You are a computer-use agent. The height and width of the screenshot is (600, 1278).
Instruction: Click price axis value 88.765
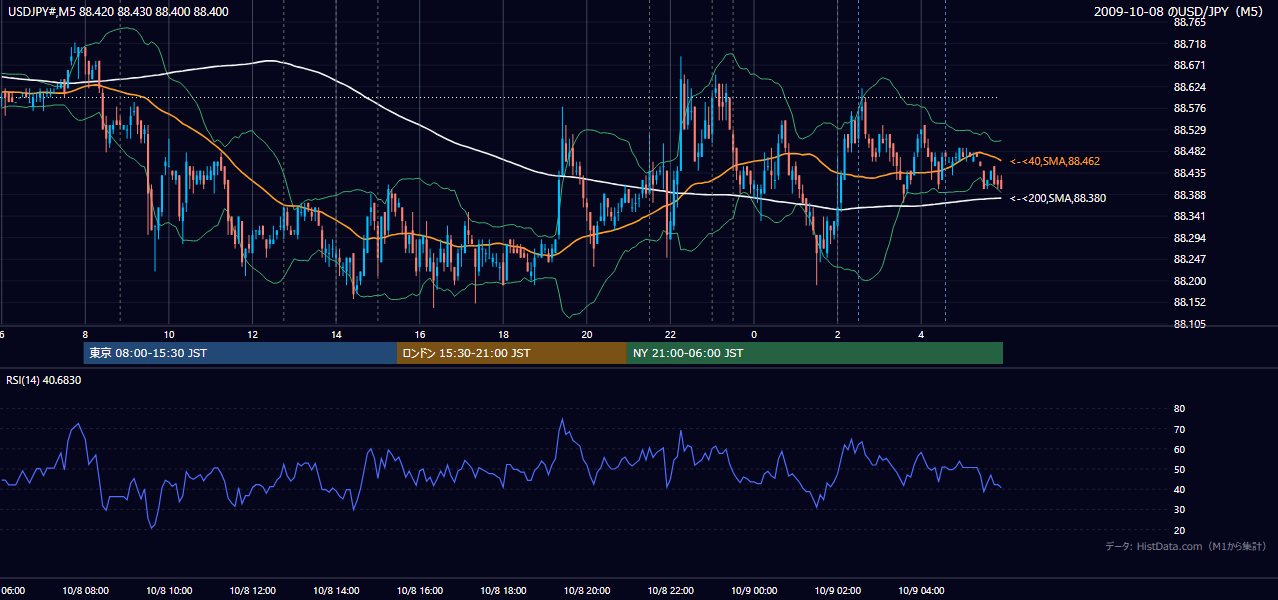click(1189, 22)
